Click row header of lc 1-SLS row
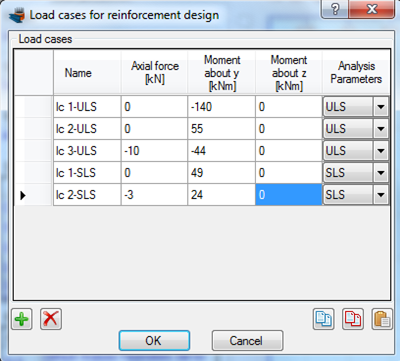The image size is (400, 361). [34, 173]
